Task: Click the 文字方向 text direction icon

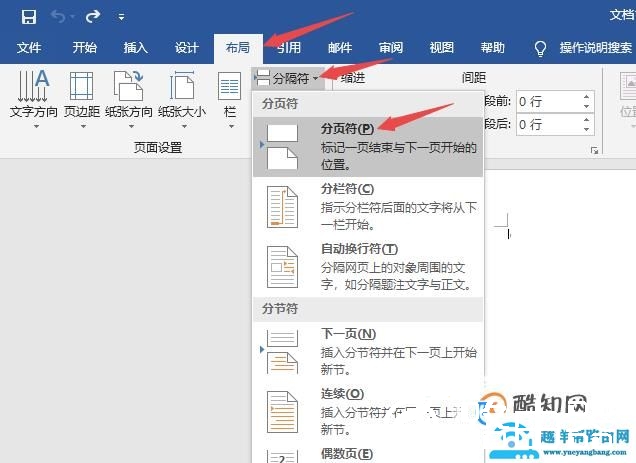Action: point(33,86)
